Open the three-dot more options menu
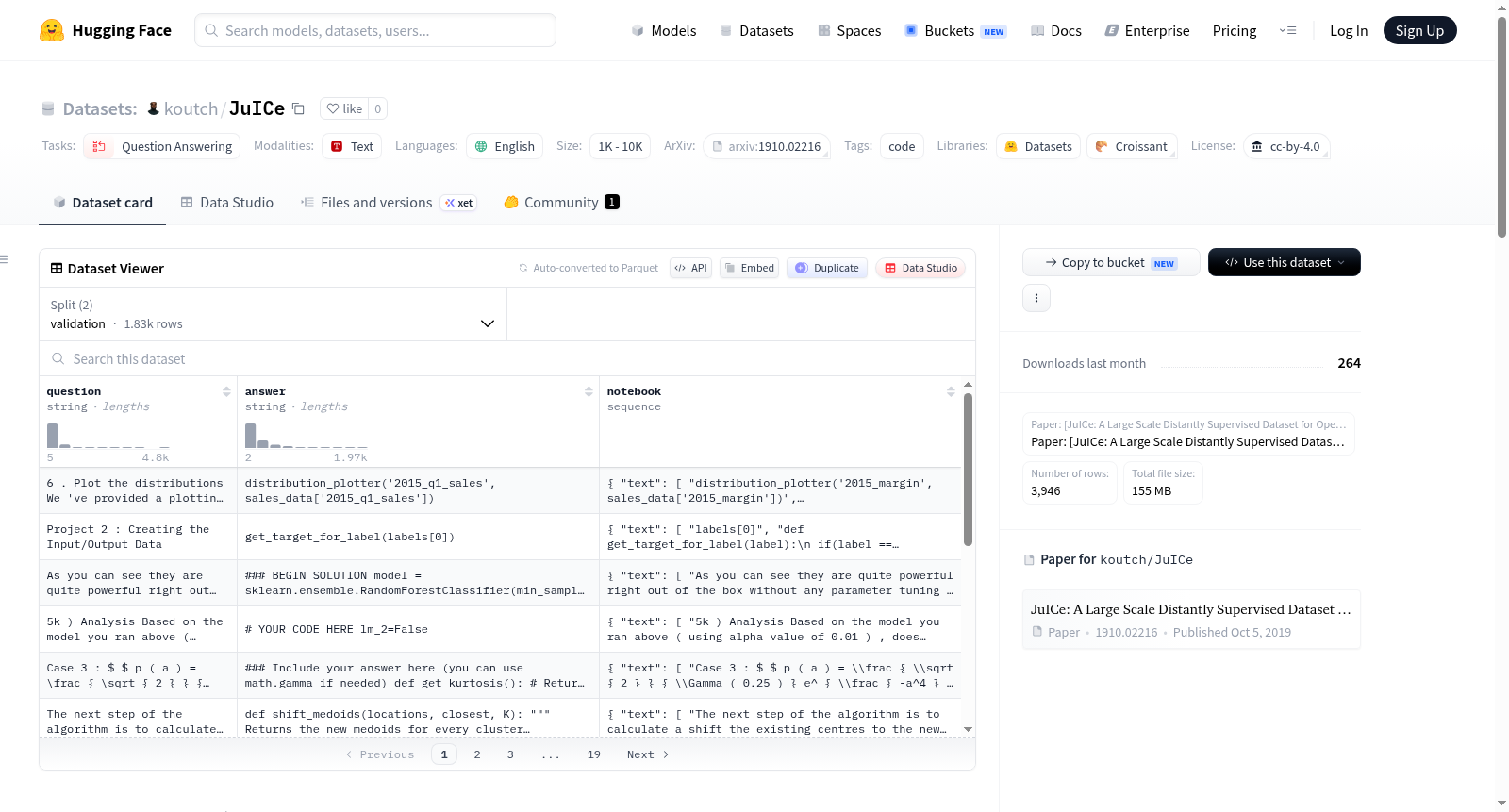The height and width of the screenshot is (812, 1509). pyautogui.click(x=1036, y=298)
